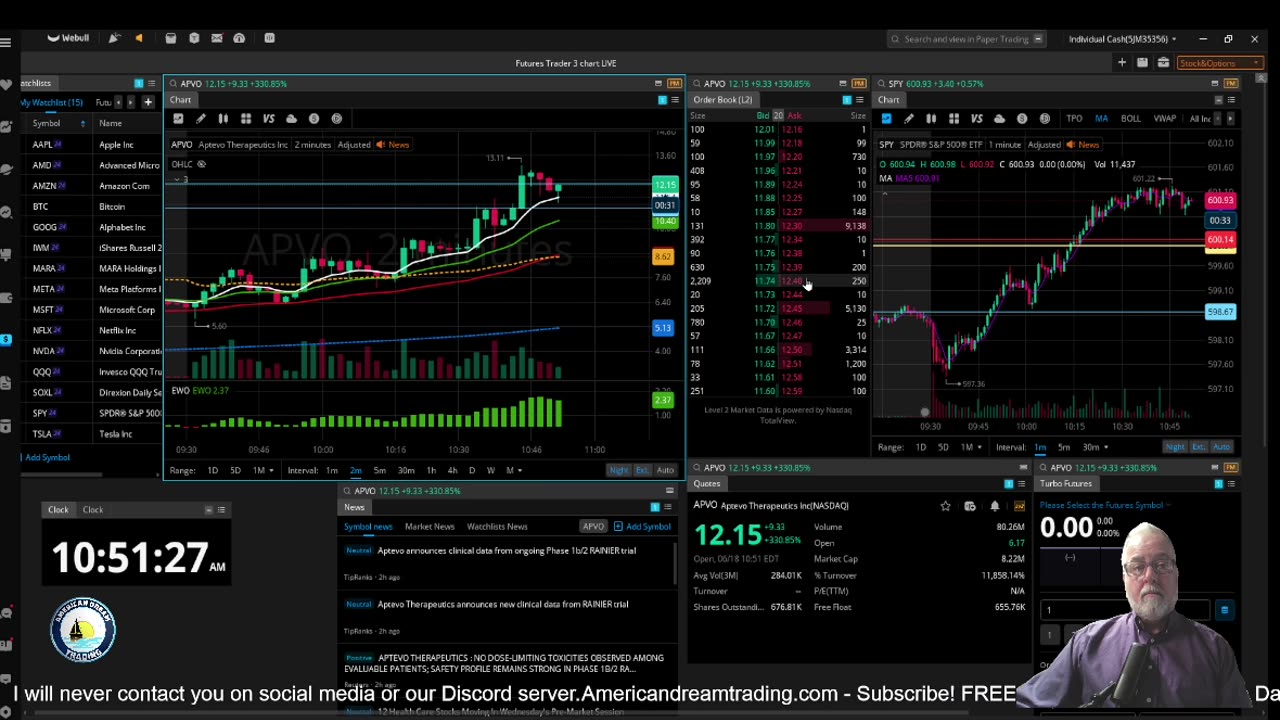
Task: Open the 20 depth selector in Order Book
Action: 778,116
